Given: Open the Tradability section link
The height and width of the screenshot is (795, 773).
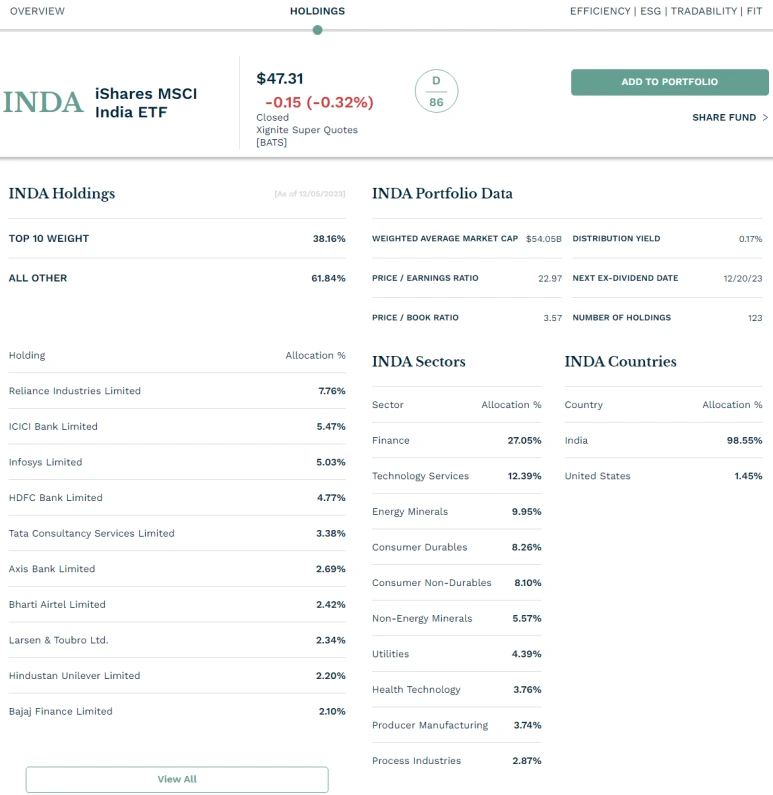Looking at the screenshot, I should (x=704, y=11).
